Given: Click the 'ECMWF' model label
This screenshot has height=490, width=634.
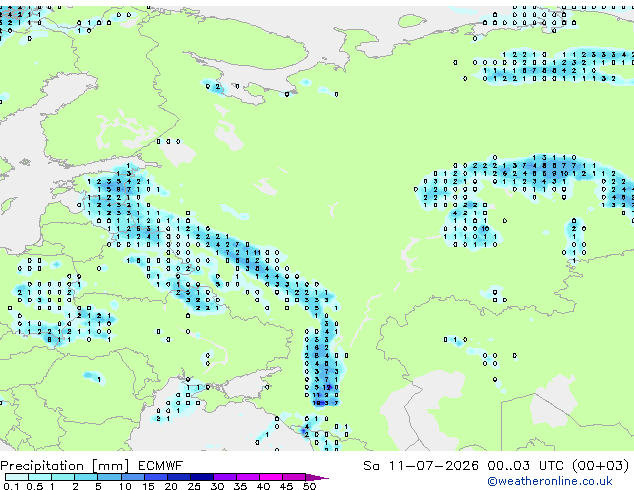Looking at the screenshot, I should [x=161, y=466].
